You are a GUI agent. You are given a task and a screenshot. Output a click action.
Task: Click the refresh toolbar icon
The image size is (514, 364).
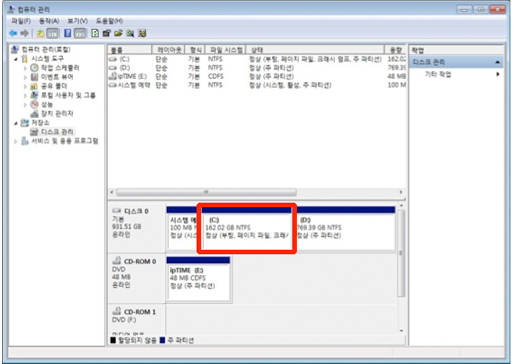[95, 33]
